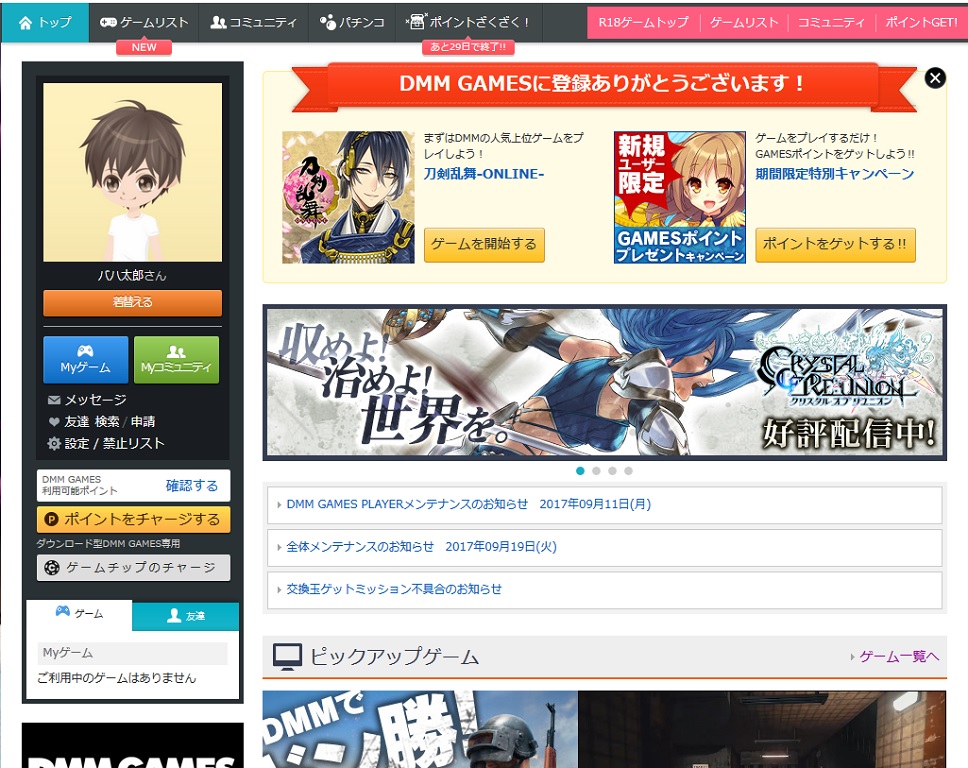Click the dark pickup game thumbnail
The image size is (968, 768).
pyautogui.click(x=762, y=729)
